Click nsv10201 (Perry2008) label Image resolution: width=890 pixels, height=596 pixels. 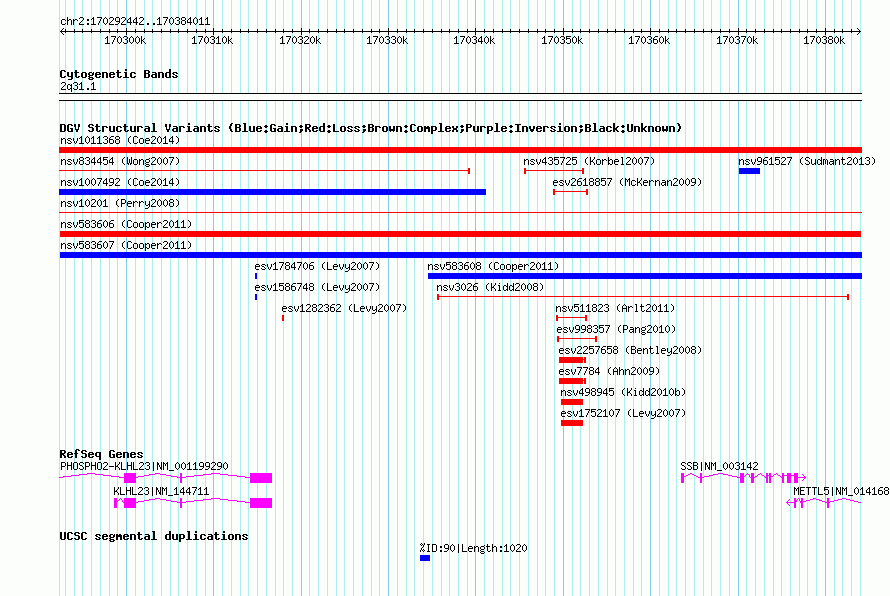tap(120, 203)
